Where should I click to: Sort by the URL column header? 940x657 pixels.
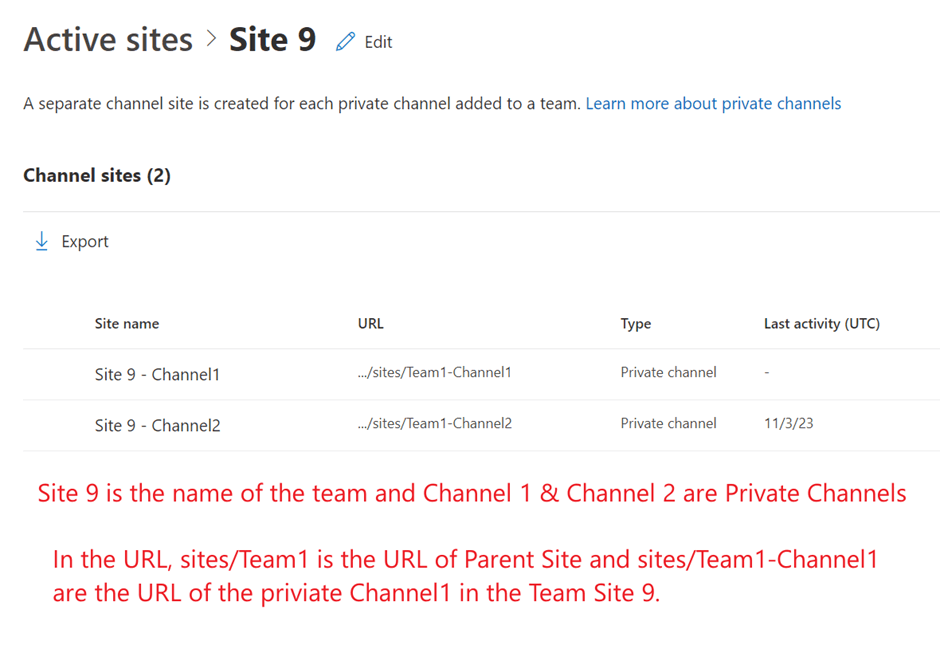pos(370,324)
